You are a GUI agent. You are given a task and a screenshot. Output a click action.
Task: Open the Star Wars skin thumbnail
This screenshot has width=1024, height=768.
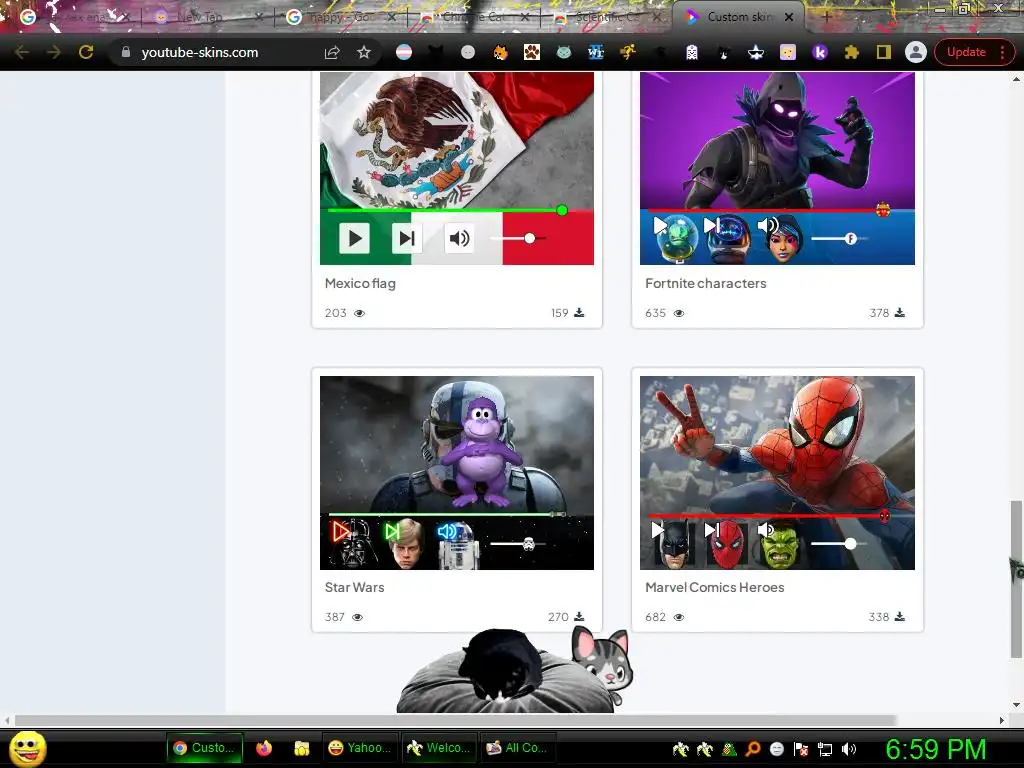(456, 473)
